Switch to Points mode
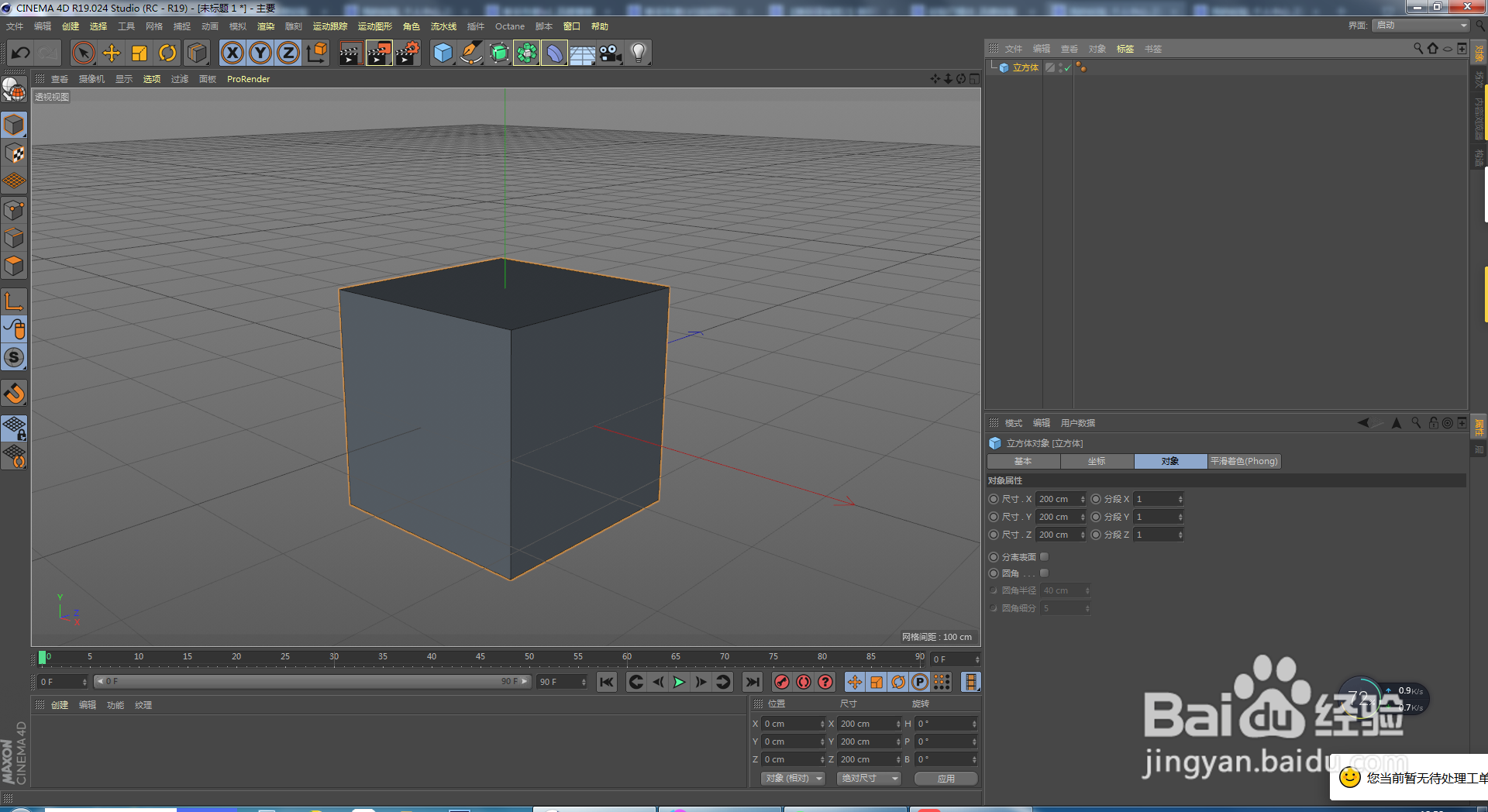The height and width of the screenshot is (812, 1488). click(x=15, y=210)
